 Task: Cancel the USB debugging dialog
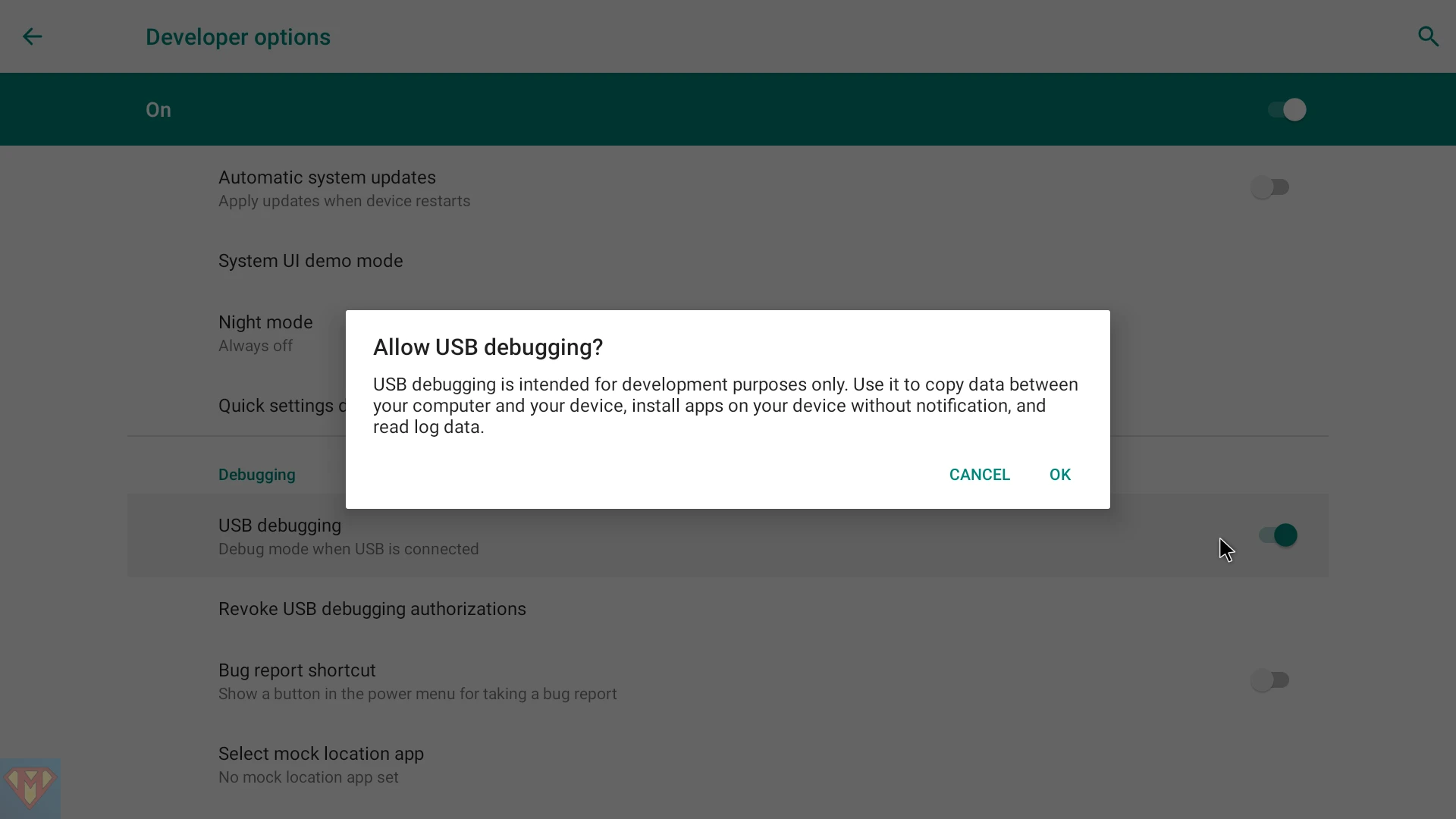[x=979, y=475]
